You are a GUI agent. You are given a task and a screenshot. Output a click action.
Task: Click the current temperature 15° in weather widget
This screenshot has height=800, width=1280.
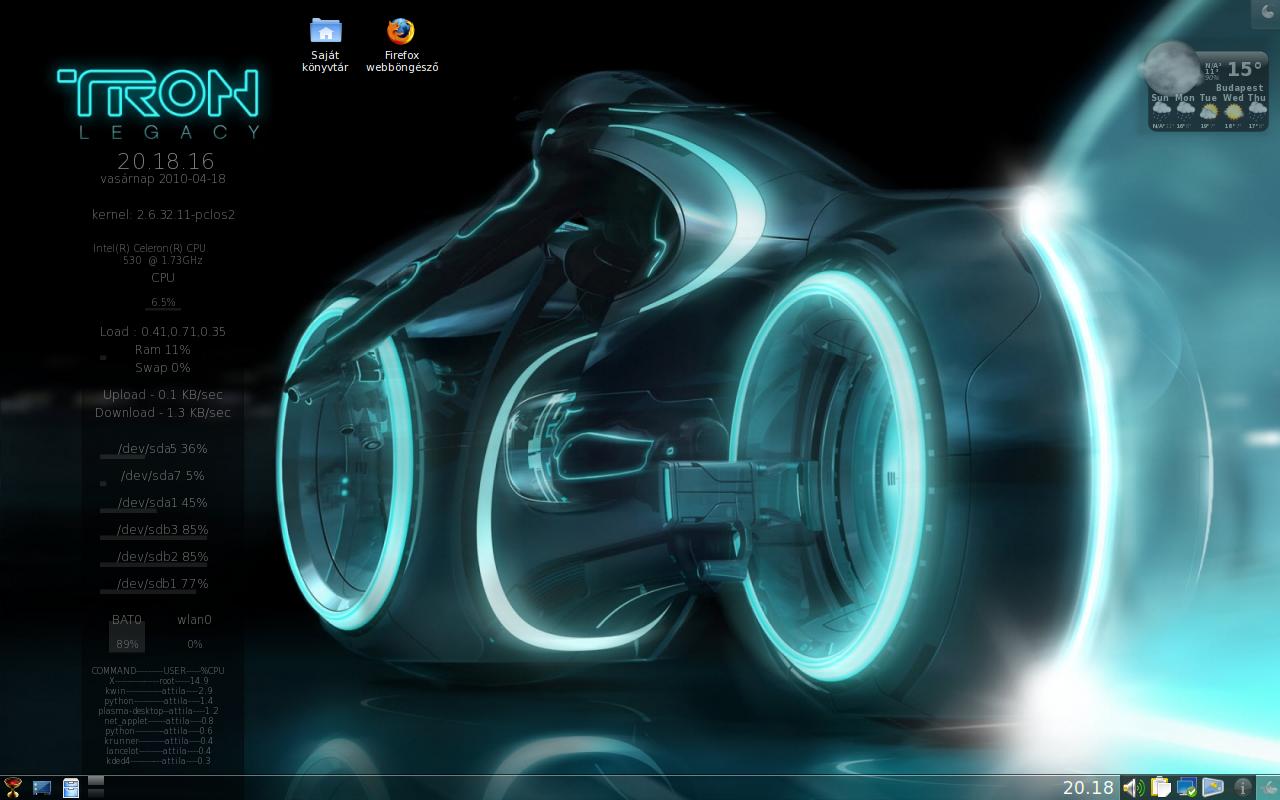click(x=1245, y=69)
